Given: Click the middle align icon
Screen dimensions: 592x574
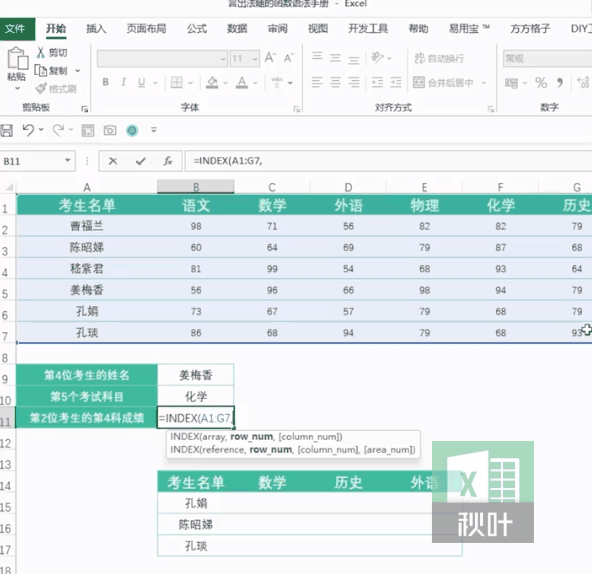Looking at the screenshot, I should 335,58.
